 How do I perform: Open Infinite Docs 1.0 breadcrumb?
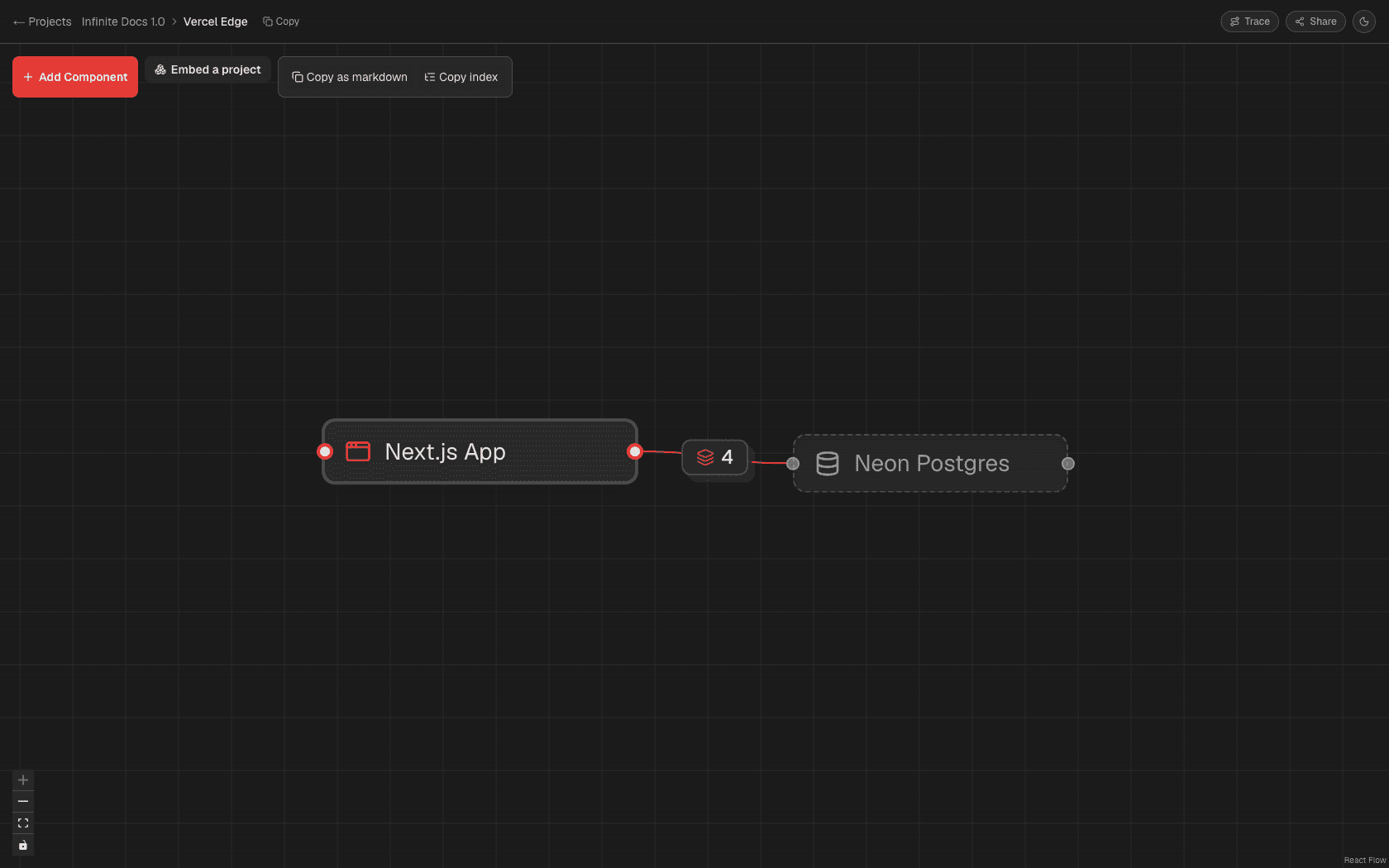pyautogui.click(x=123, y=21)
